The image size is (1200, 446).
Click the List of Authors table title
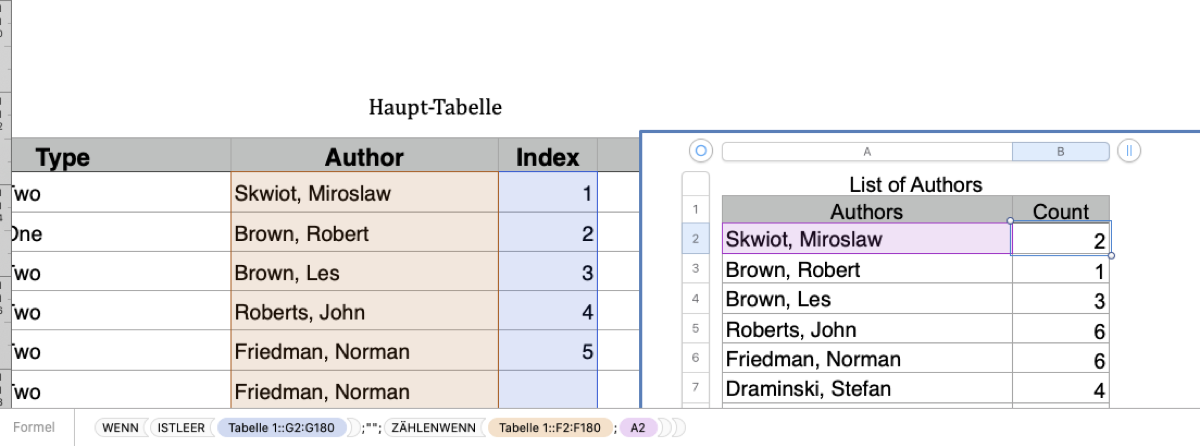915,185
